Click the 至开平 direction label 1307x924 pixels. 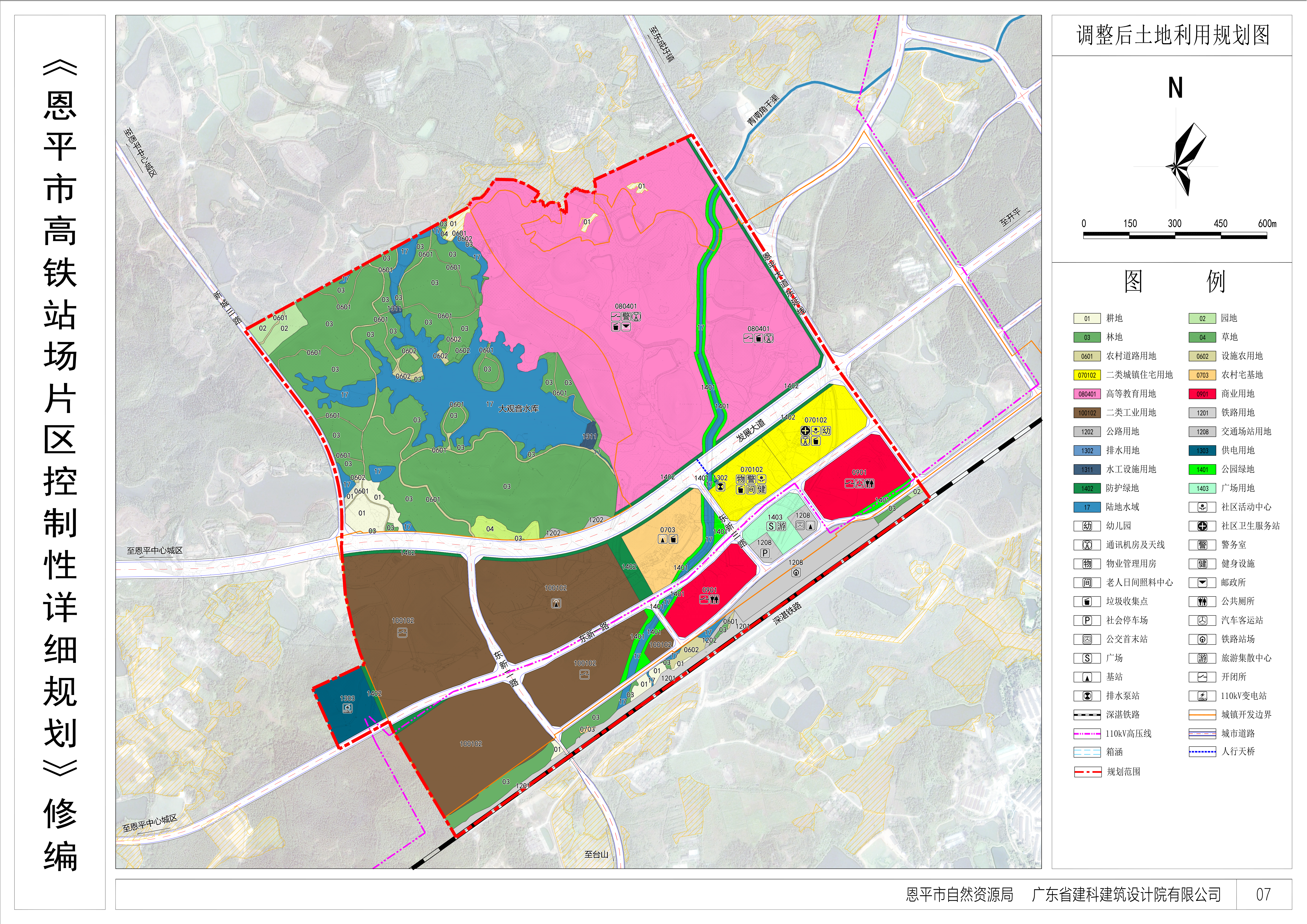pyautogui.click(x=1011, y=217)
